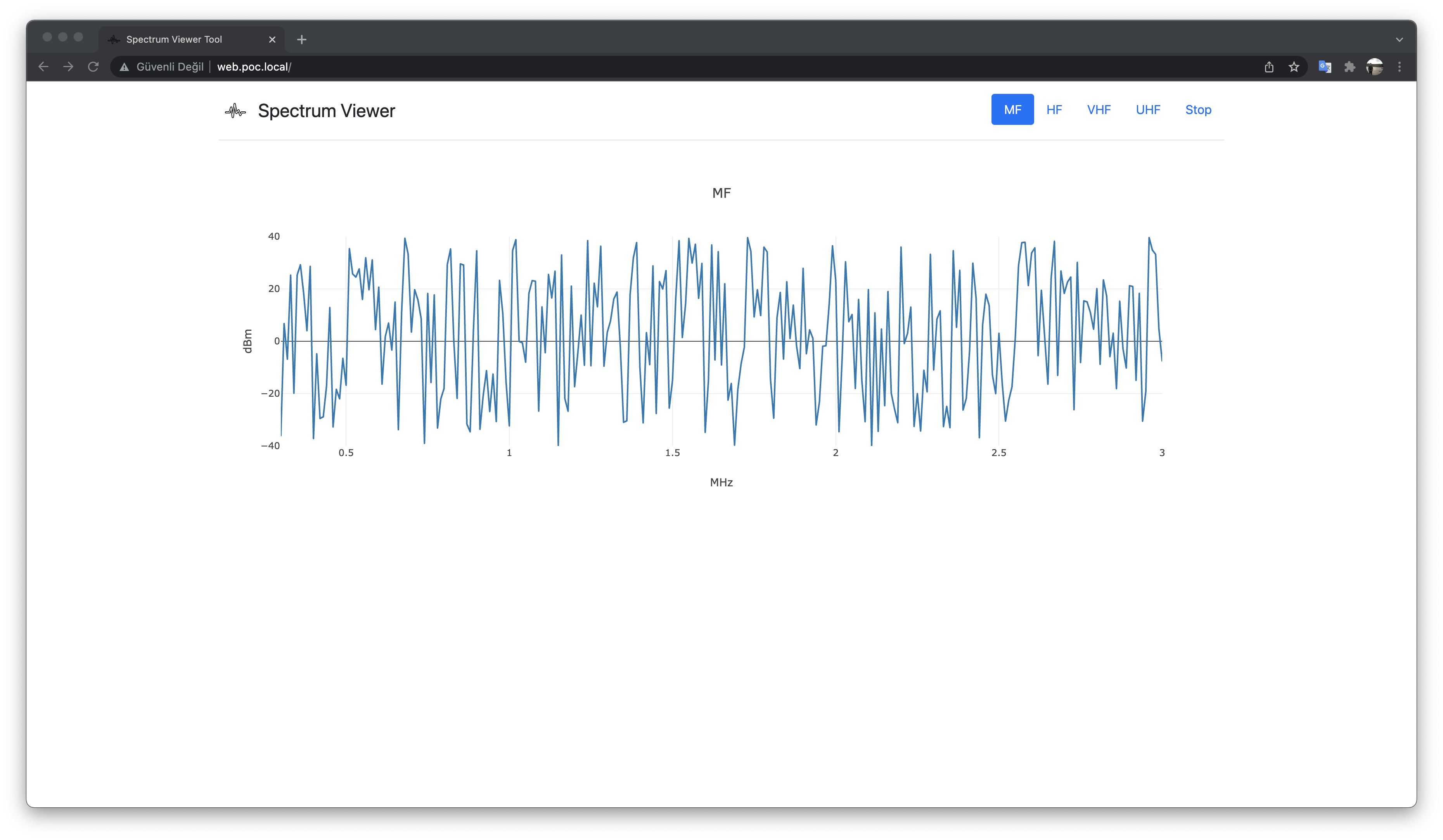Close the Spectrum Viewer Tool tab

272,40
